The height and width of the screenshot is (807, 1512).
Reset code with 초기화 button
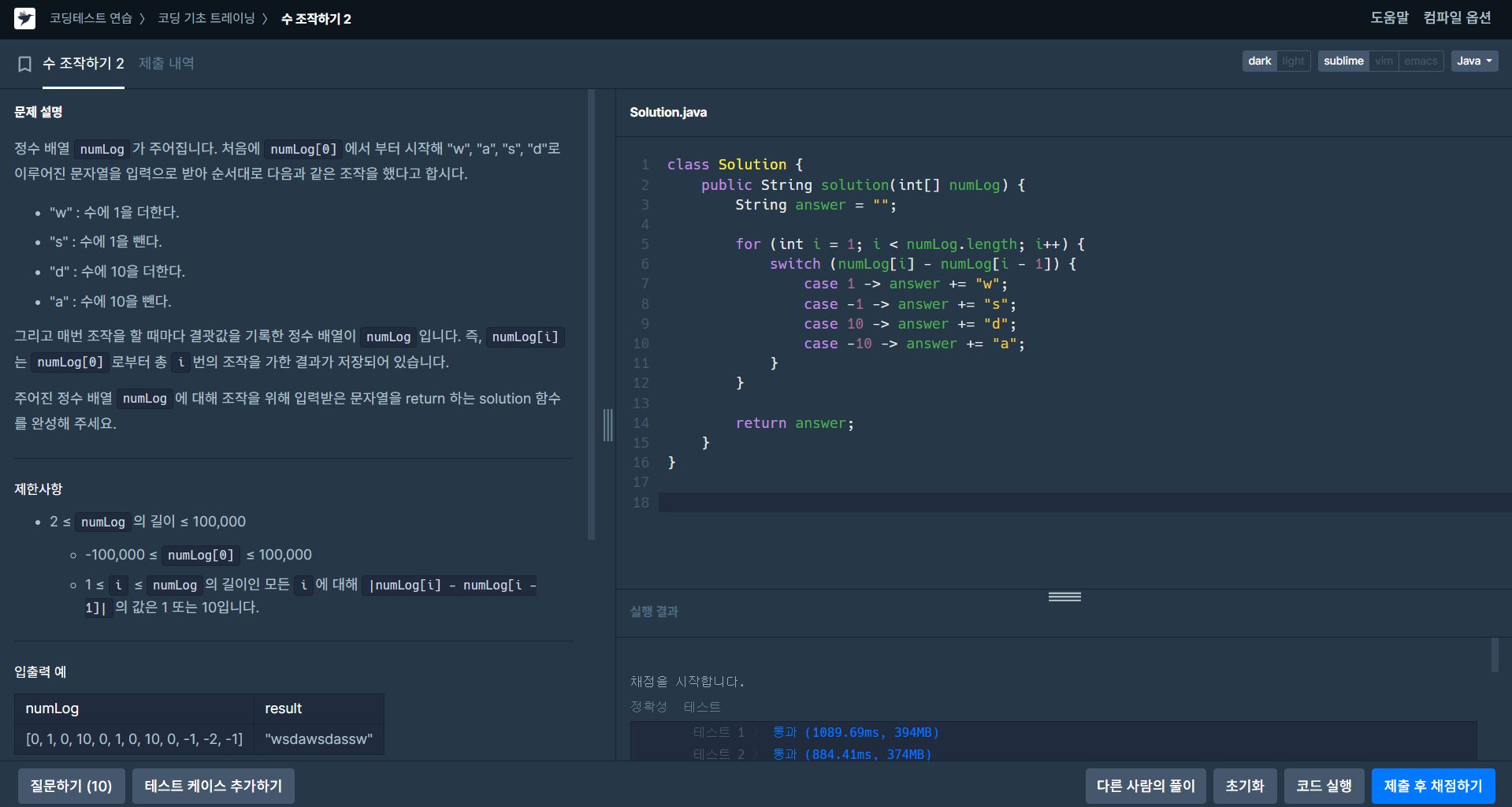pos(1245,786)
